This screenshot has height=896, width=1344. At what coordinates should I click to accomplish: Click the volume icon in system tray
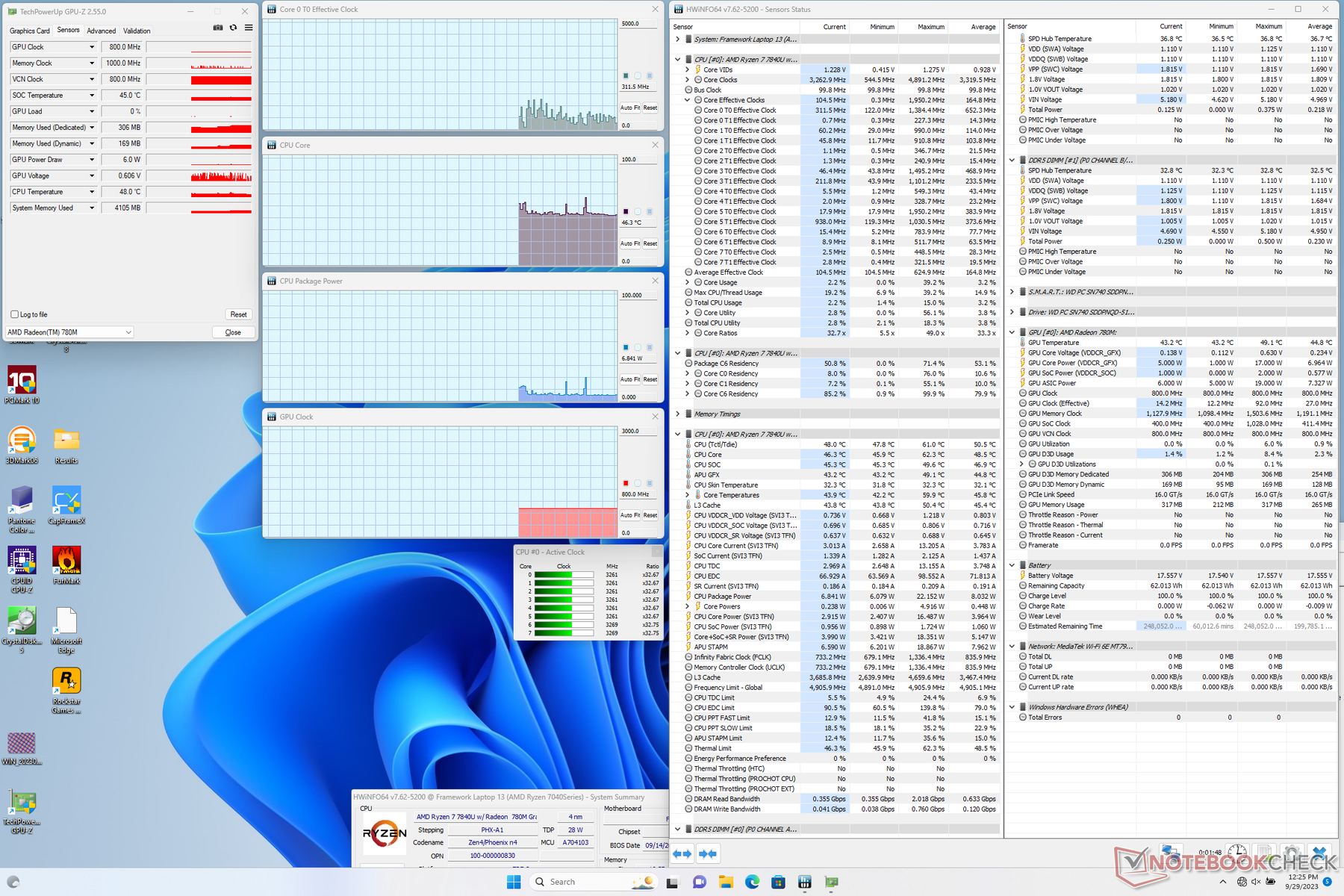pyautogui.click(x=1256, y=882)
